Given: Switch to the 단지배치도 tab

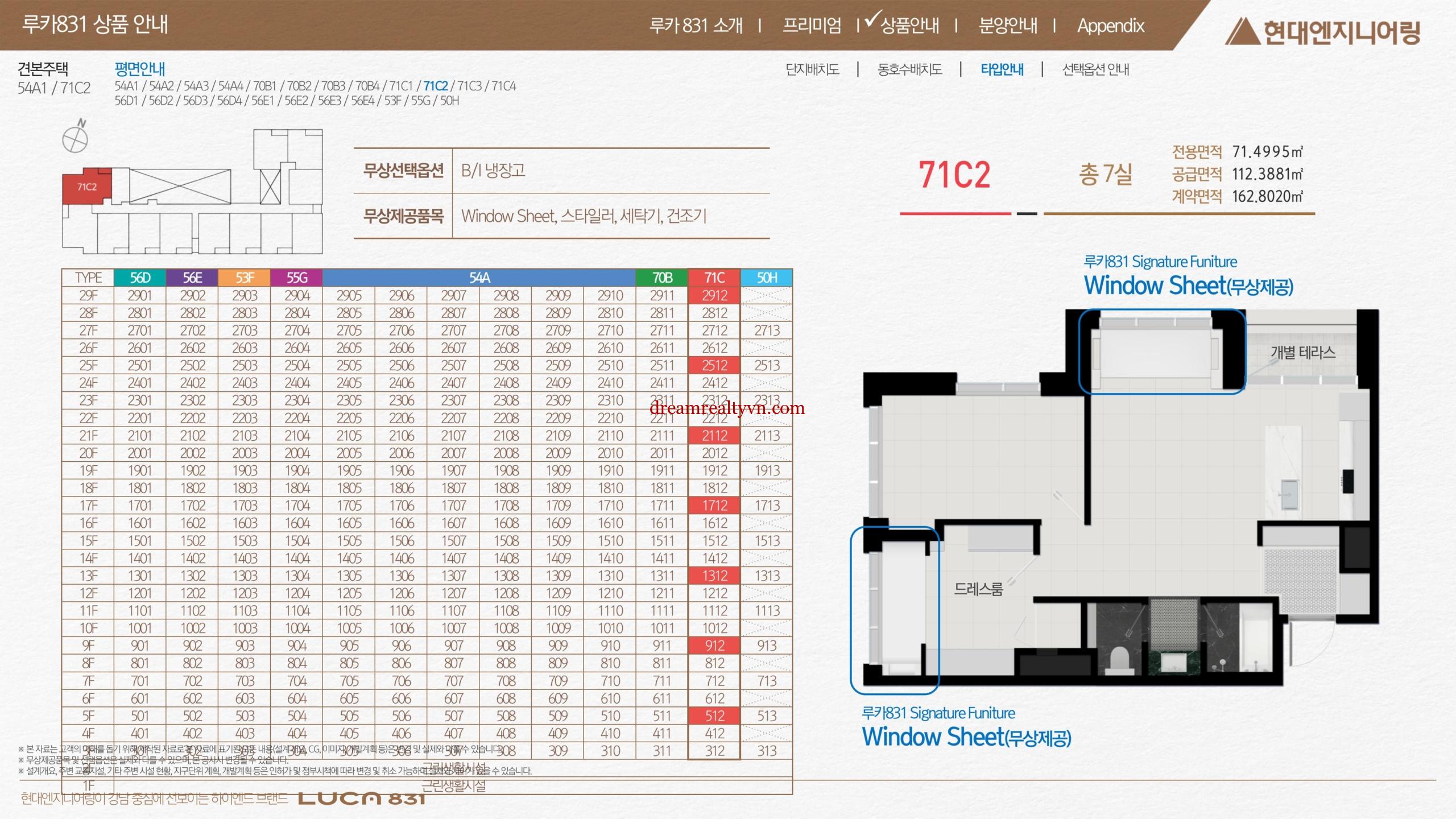Looking at the screenshot, I should click(812, 70).
